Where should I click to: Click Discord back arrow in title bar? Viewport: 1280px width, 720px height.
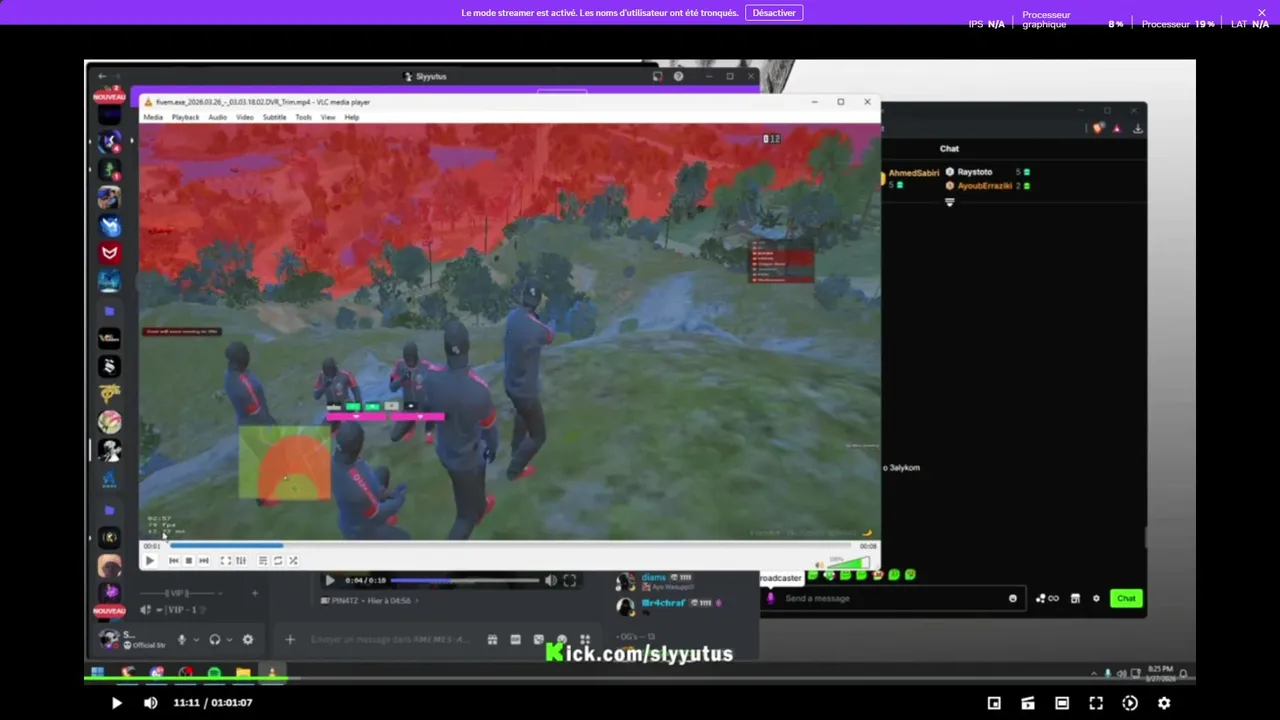pyautogui.click(x=102, y=76)
